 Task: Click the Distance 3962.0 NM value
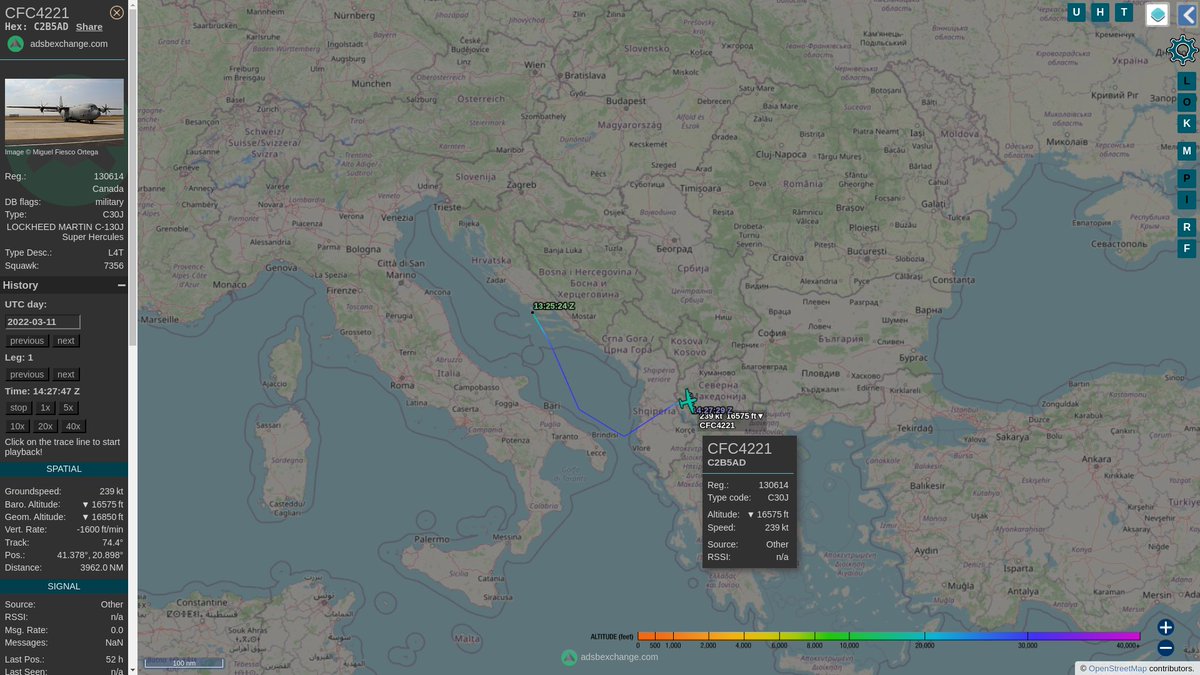102,567
